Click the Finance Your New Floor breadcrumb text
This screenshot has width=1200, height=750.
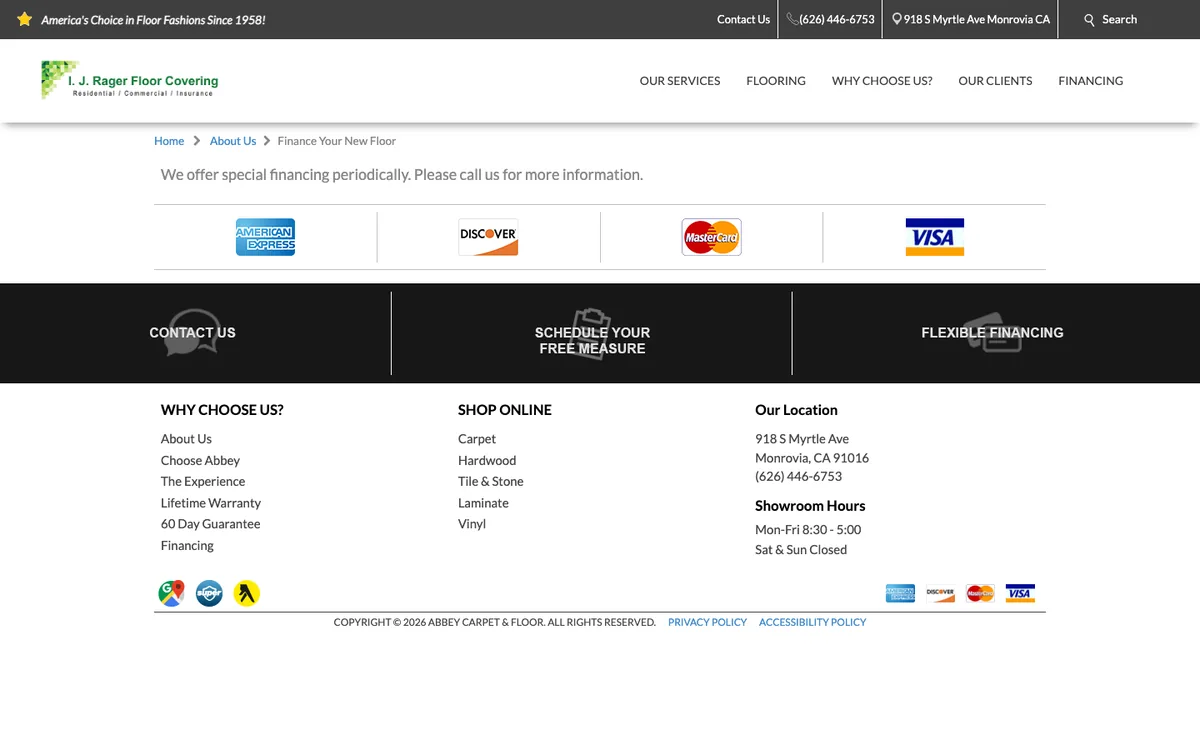point(337,141)
